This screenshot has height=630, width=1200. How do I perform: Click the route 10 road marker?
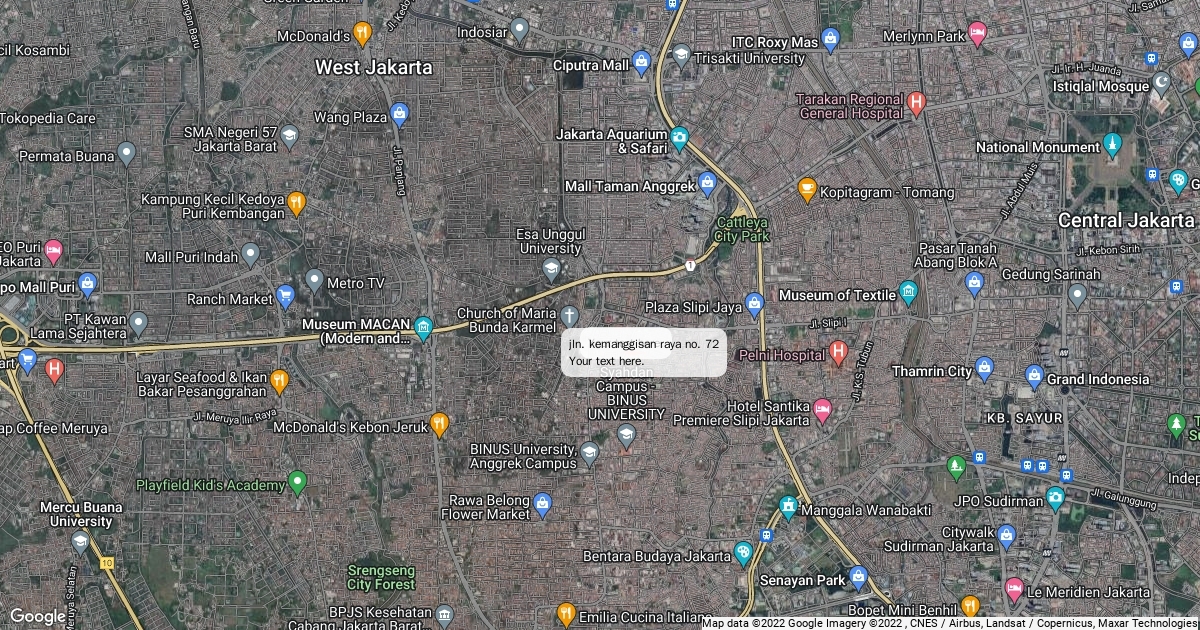107,564
